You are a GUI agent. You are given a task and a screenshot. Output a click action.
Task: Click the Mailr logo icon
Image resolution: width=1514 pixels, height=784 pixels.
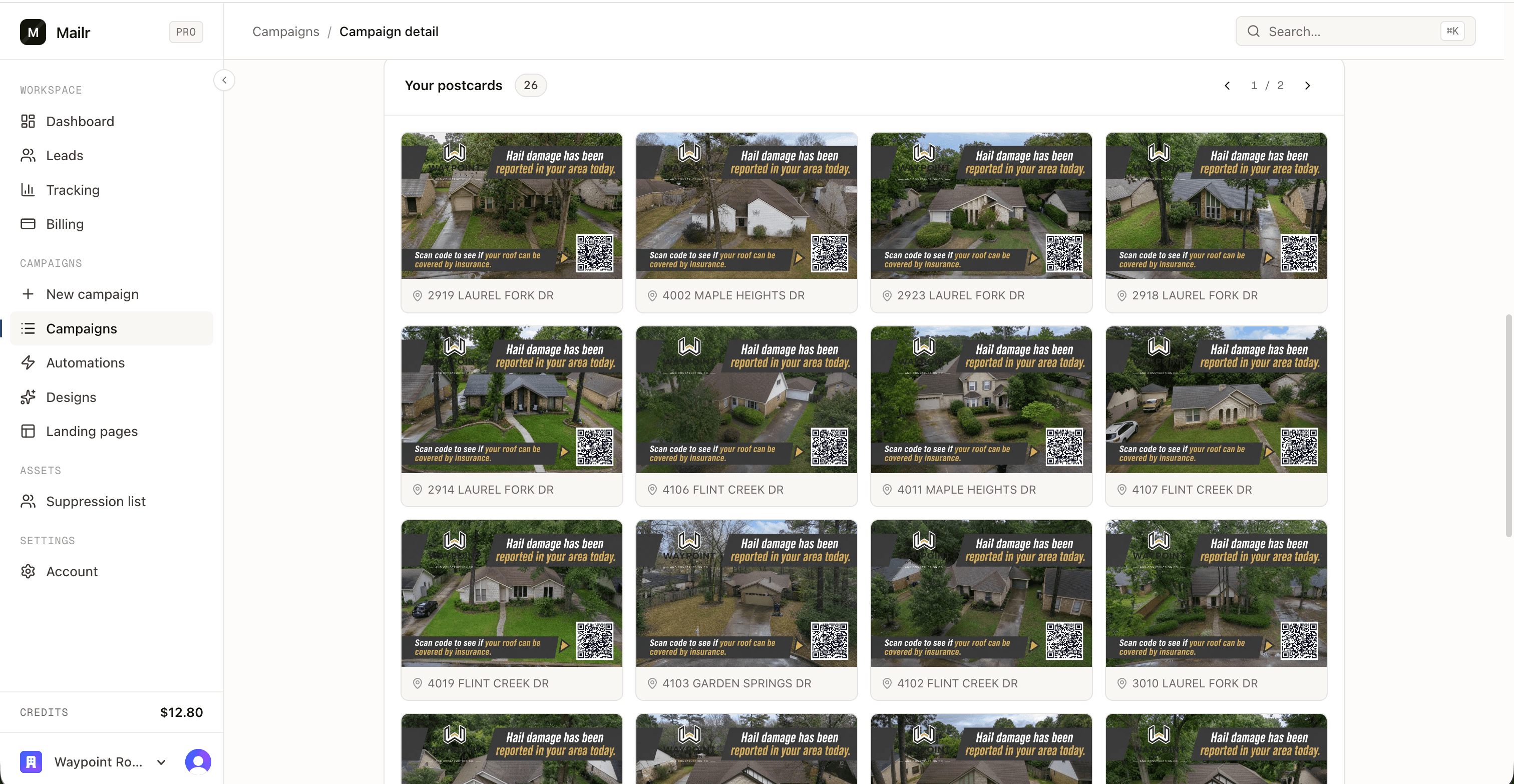[x=33, y=32]
